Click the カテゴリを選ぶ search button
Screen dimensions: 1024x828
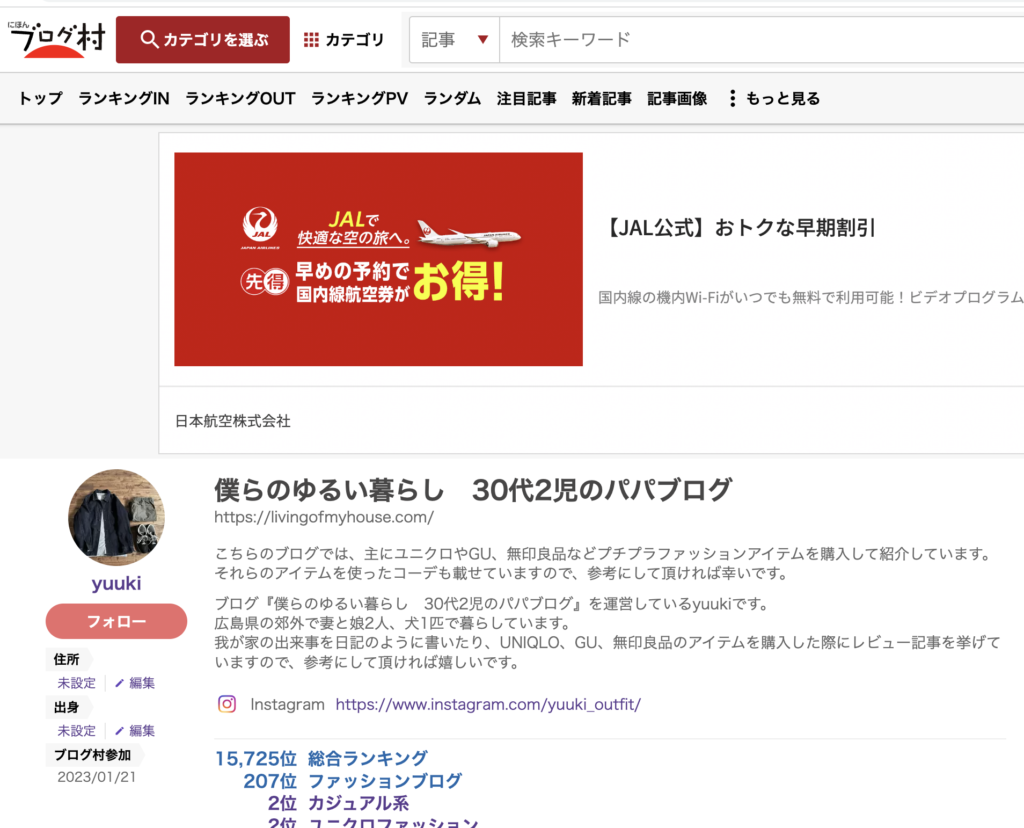(x=202, y=40)
